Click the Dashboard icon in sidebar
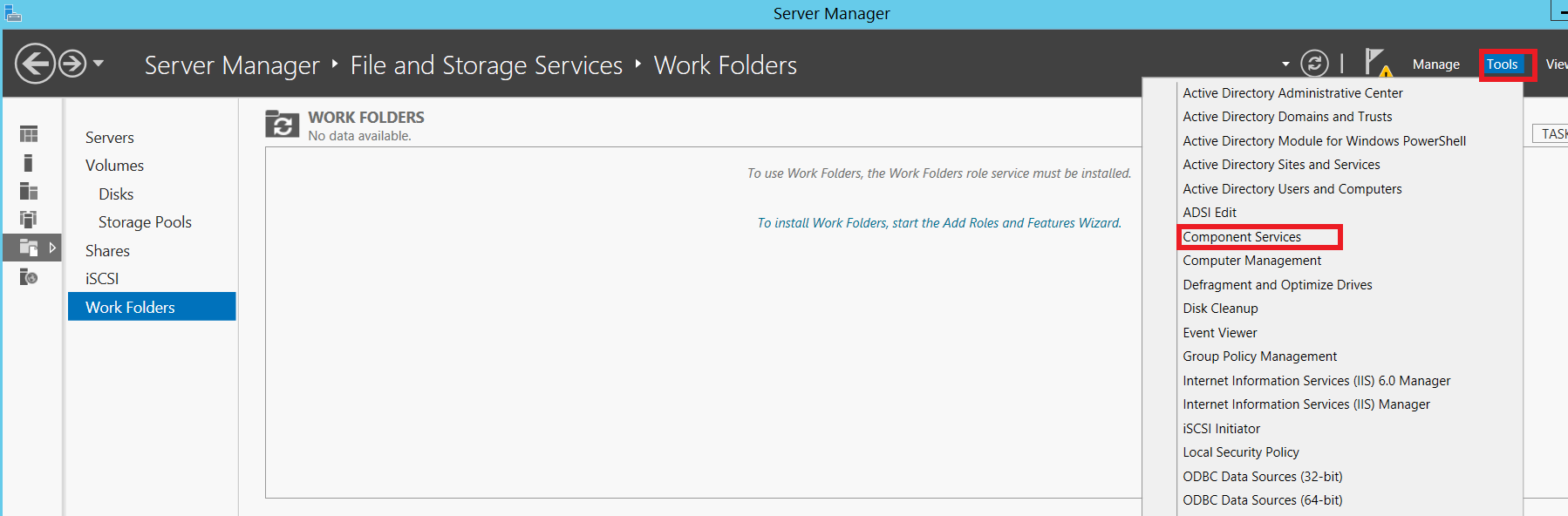1568x516 pixels. 29,134
